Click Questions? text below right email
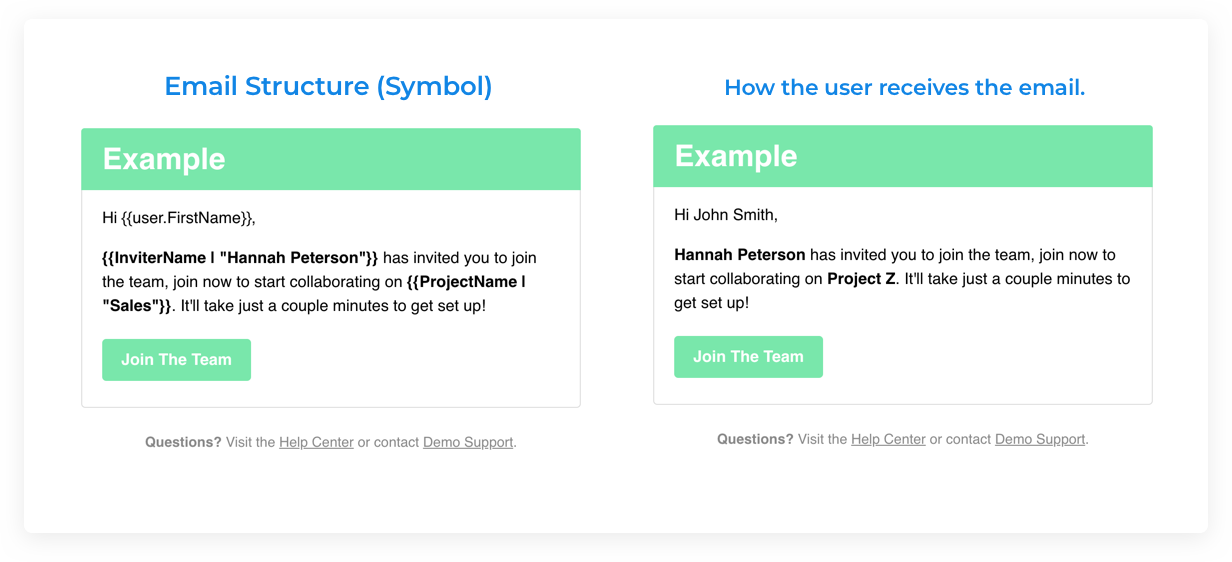 point(755,439)
